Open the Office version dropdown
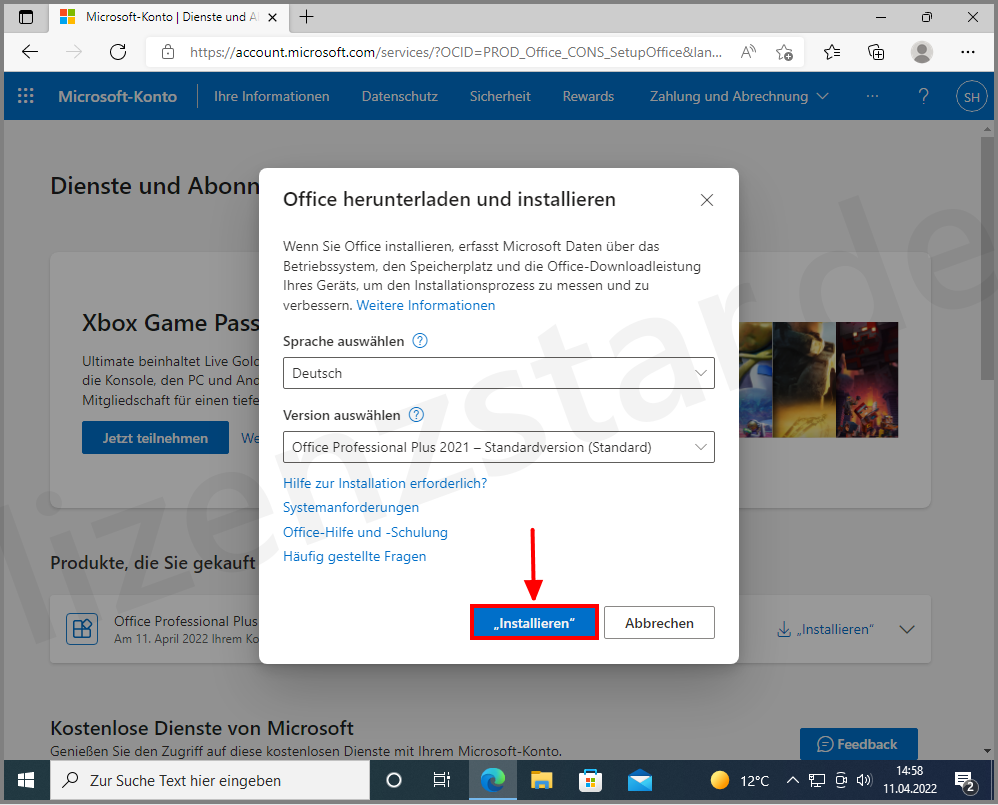Viewport: 998px width, 805px height. tap(498, 447)
